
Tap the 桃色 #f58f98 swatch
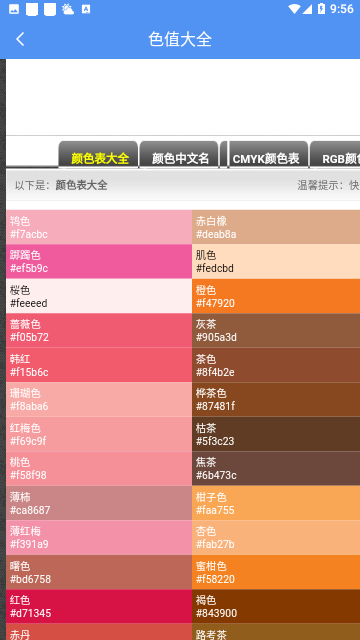(99, 469)
